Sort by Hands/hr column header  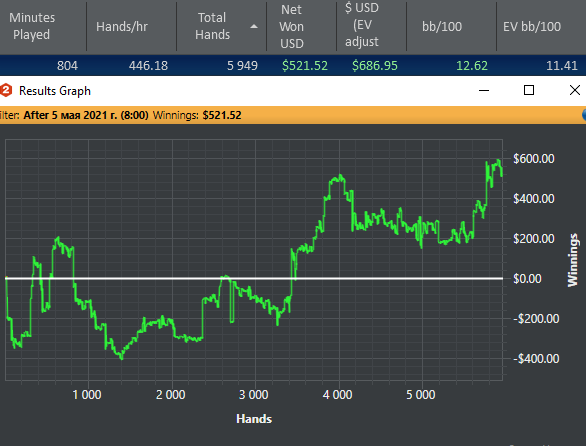click(122, 27)
